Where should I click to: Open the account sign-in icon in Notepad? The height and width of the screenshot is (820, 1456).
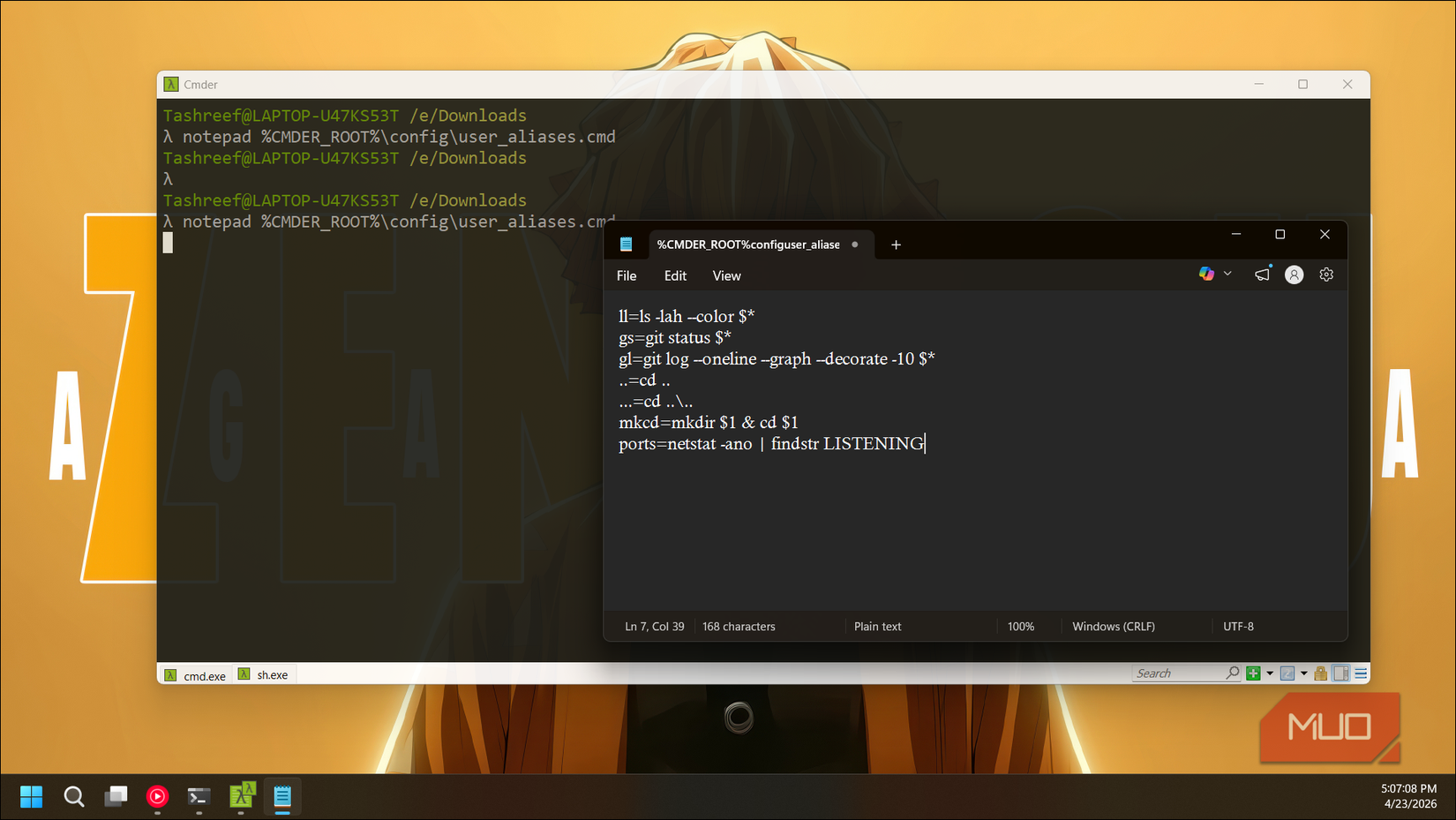point(1294,275)
